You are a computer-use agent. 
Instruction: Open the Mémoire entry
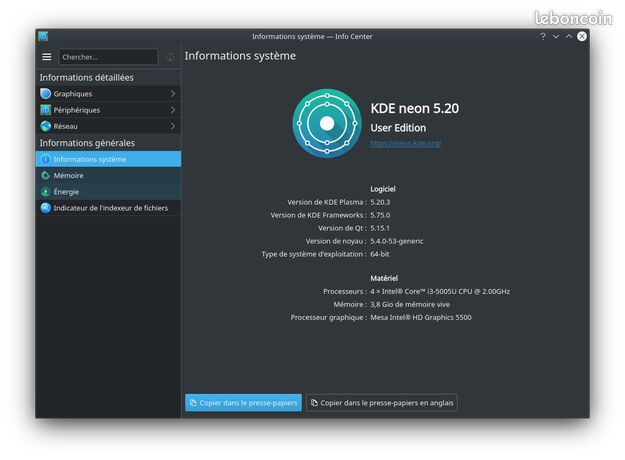[108, 175]
